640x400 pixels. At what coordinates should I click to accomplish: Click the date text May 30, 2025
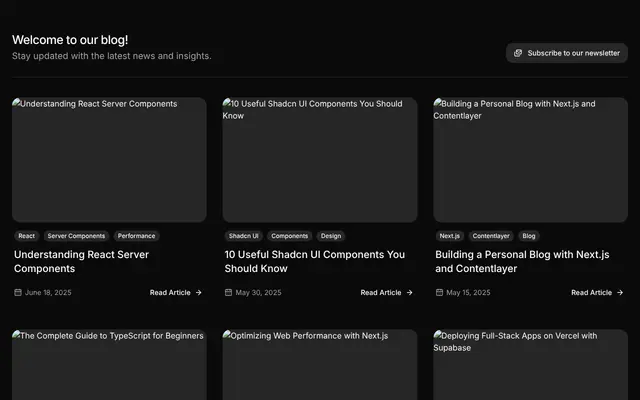click(x=258, y=293)
